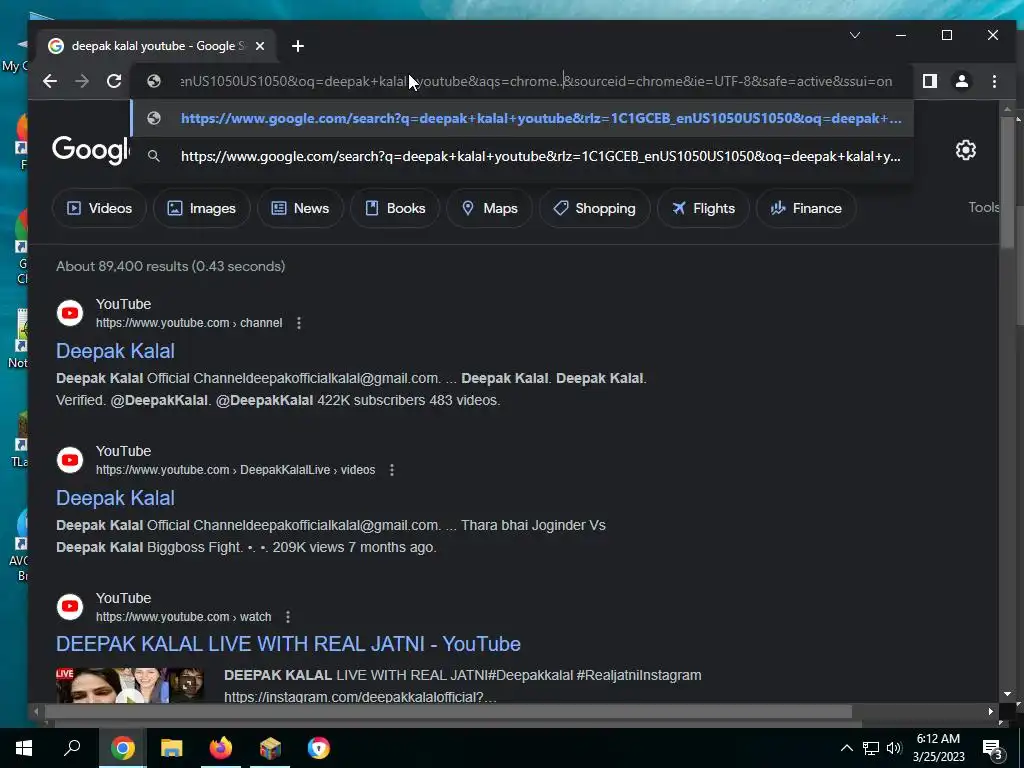The width and height of the screenshot is (1024, 768).
Task: Filter results by Books
Action: (x=395, y=208)
